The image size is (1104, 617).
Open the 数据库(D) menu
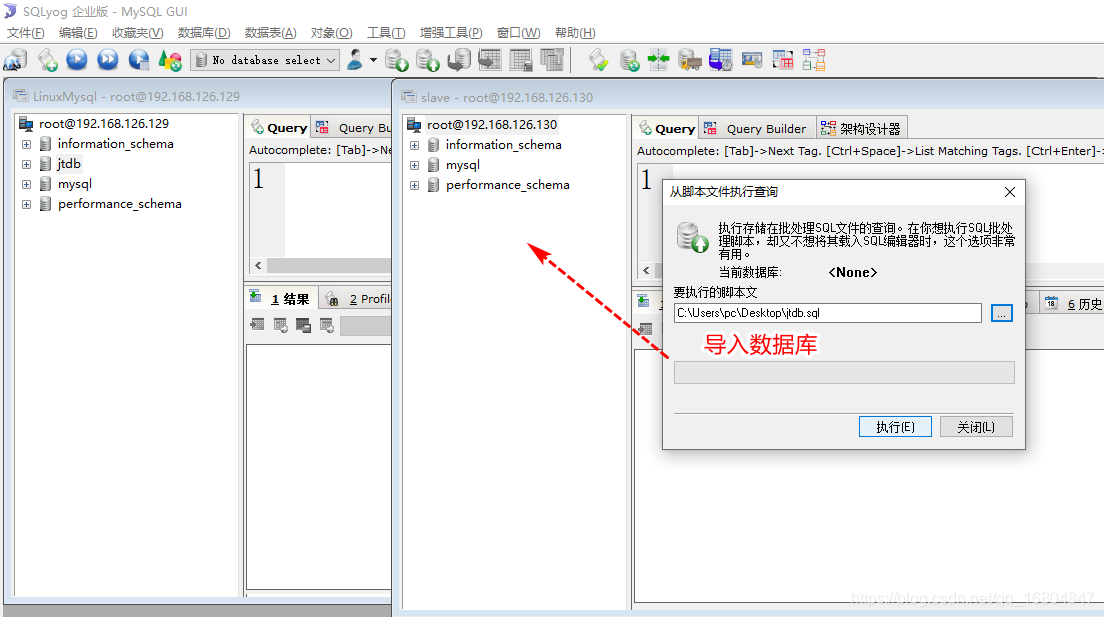[203, 32]
